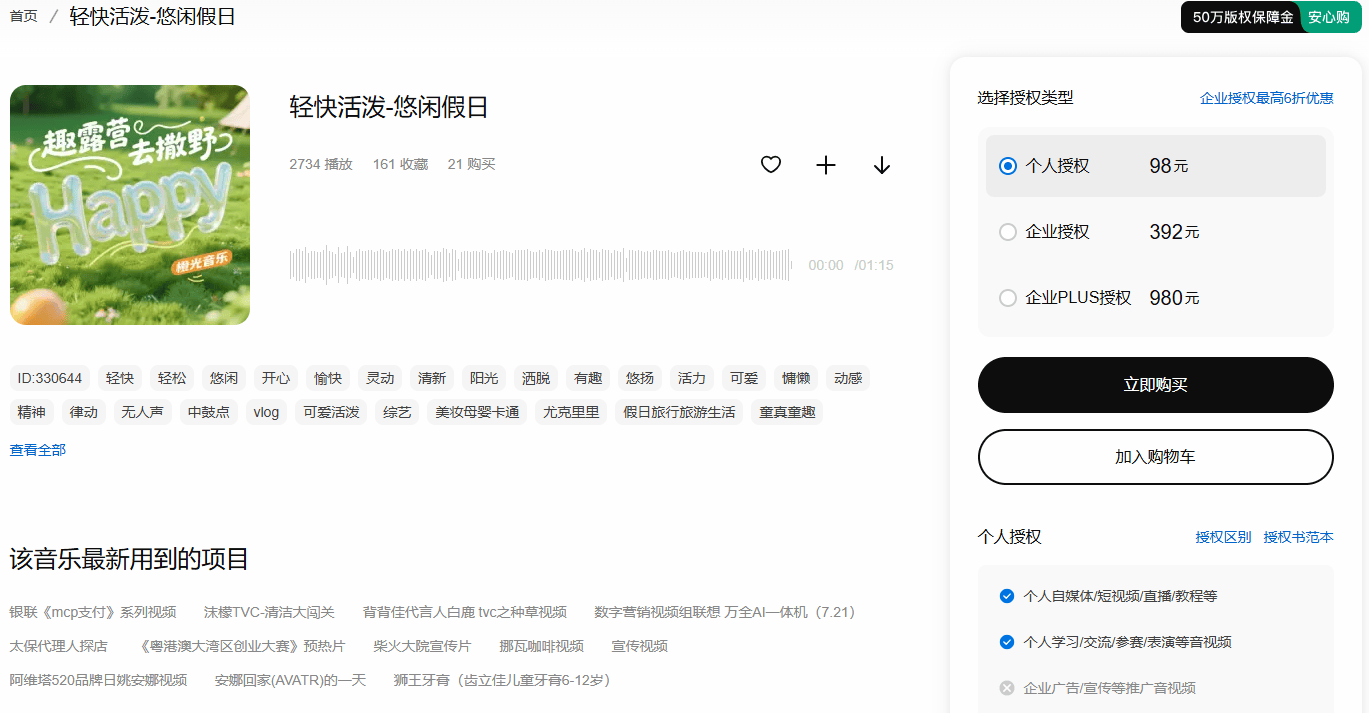This screenshot has height=713, width=1369.
Task: Open project 银联《mcp支付》系列视频
Action: [x=93, y=612]
